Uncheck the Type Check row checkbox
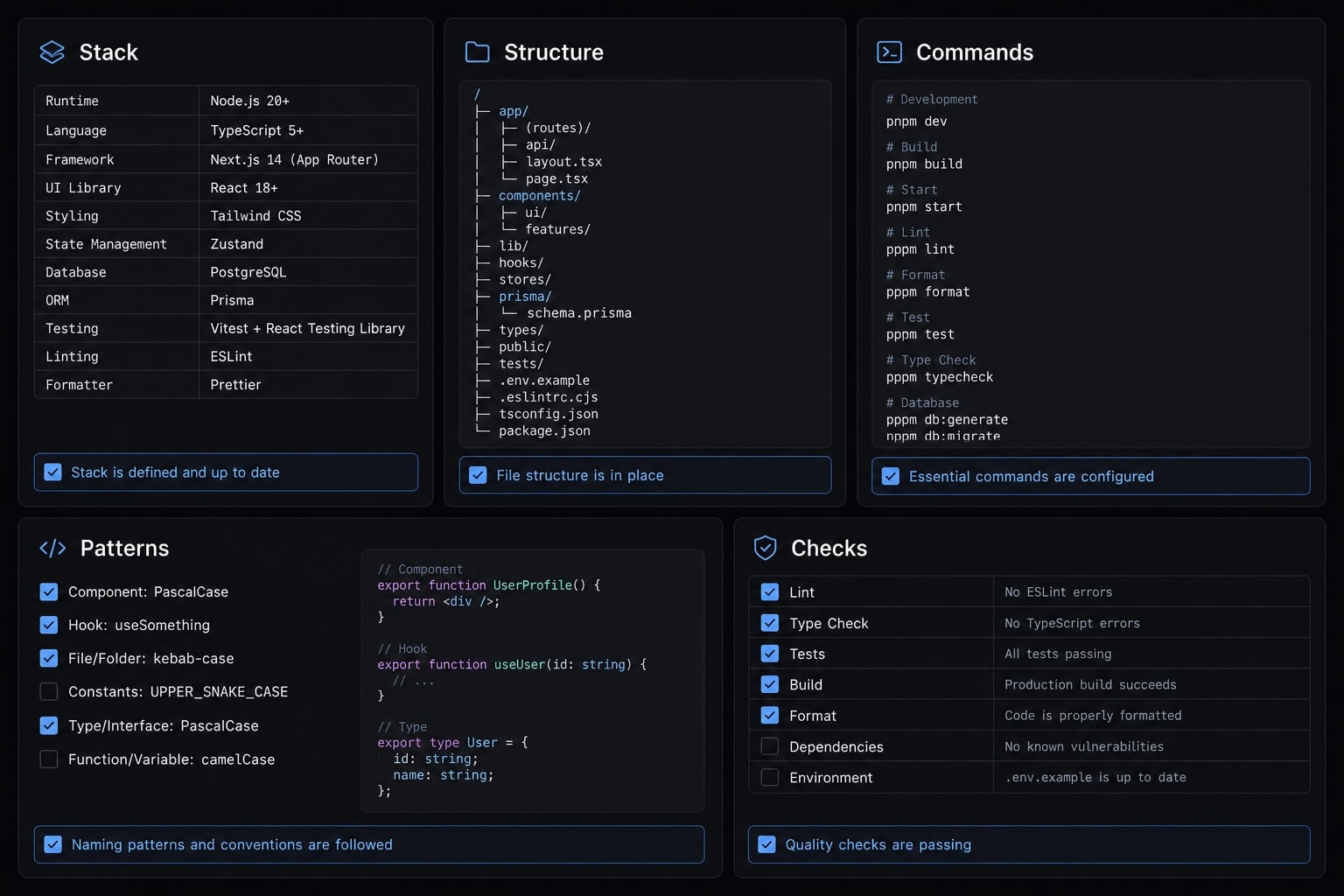 [x=770, y=623]
